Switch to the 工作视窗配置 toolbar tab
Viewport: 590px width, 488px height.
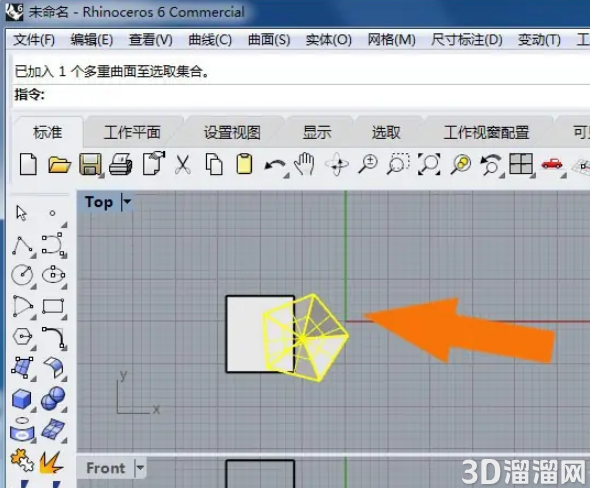coord(487,132)
